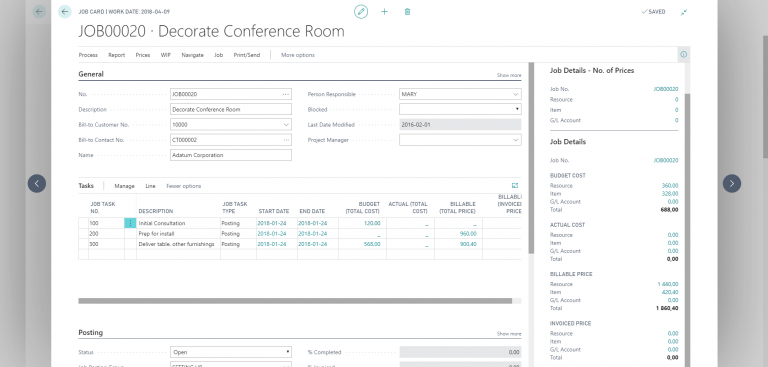Click the % Completed field
The height and width of the screenshot is (367, 768).
pyautogui.click(x=460, y=352)
